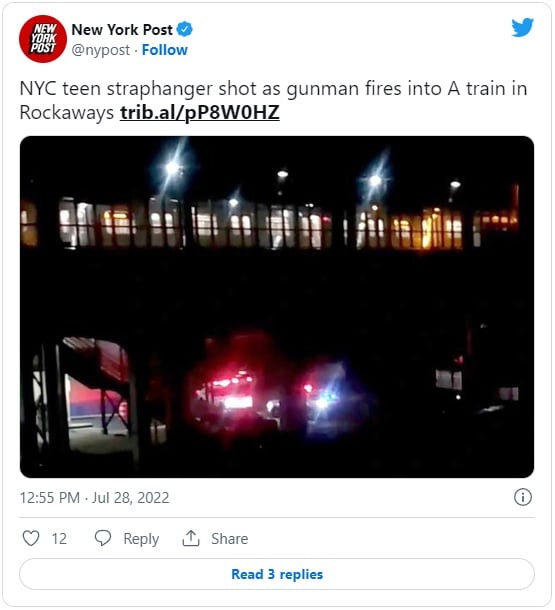Visit the @nypost handle
Screen dimensions: 555x610
tap(101, 50)
